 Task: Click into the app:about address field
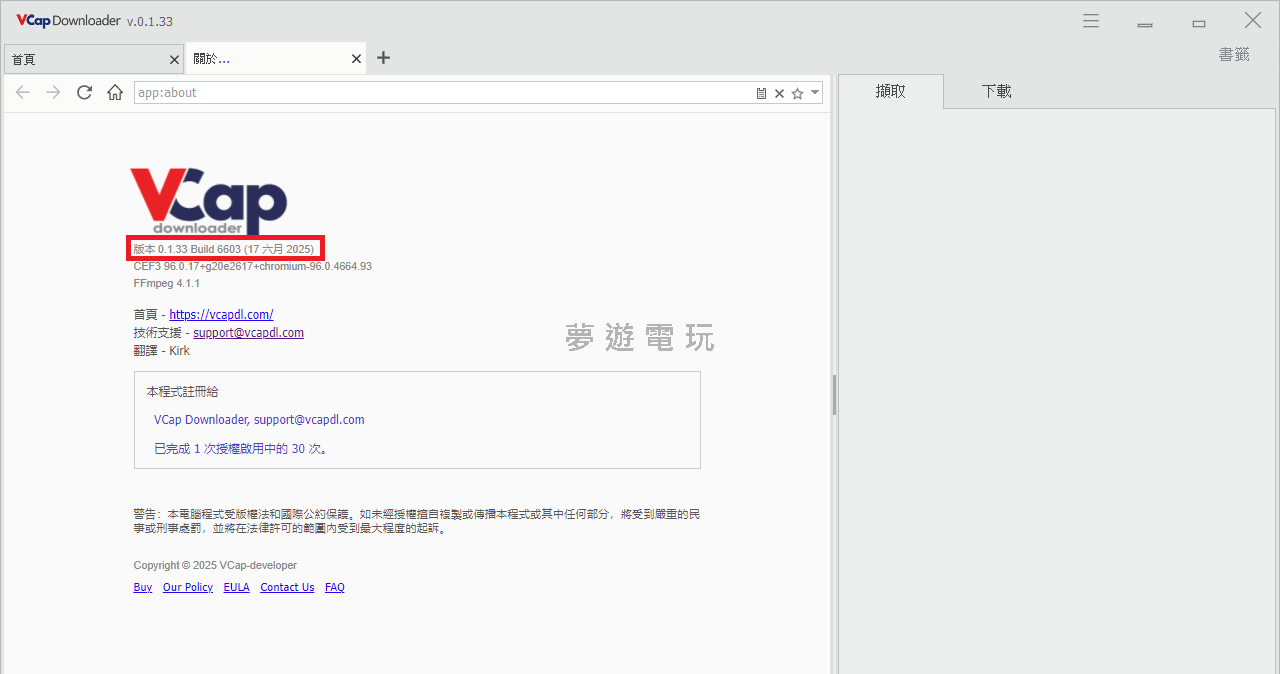coord(440,93)
